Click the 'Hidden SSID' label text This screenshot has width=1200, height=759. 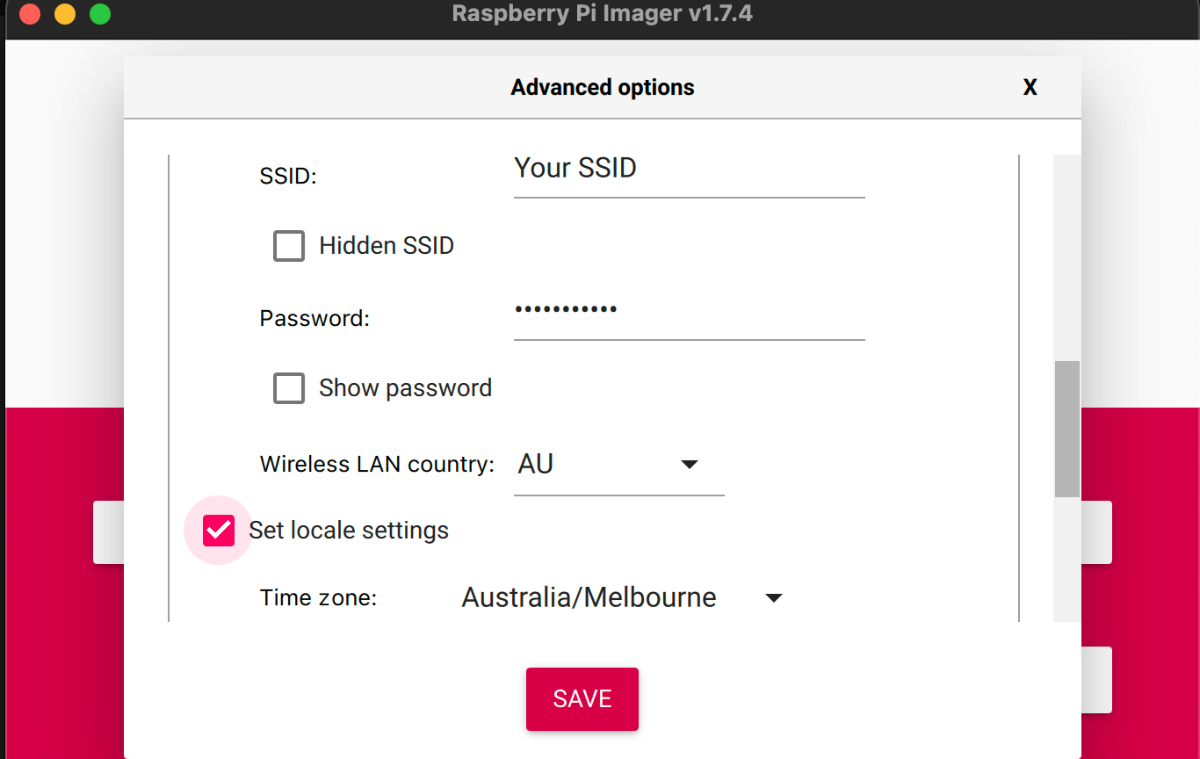[386, 246]
